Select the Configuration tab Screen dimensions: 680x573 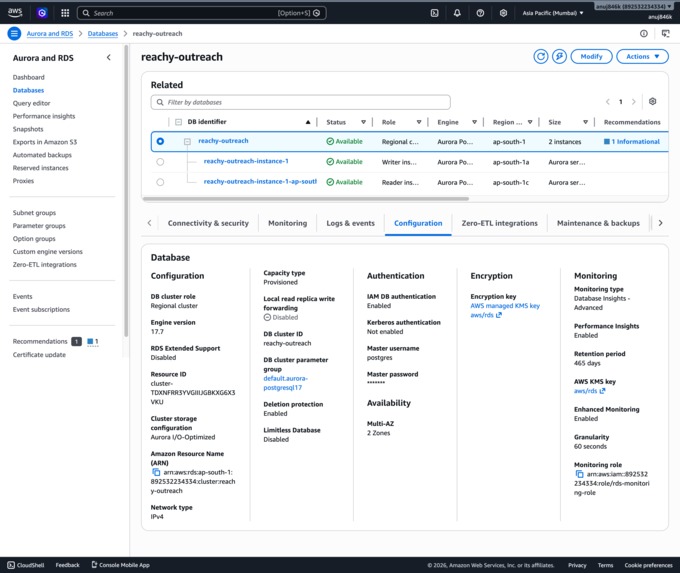[x=418, y=223]
